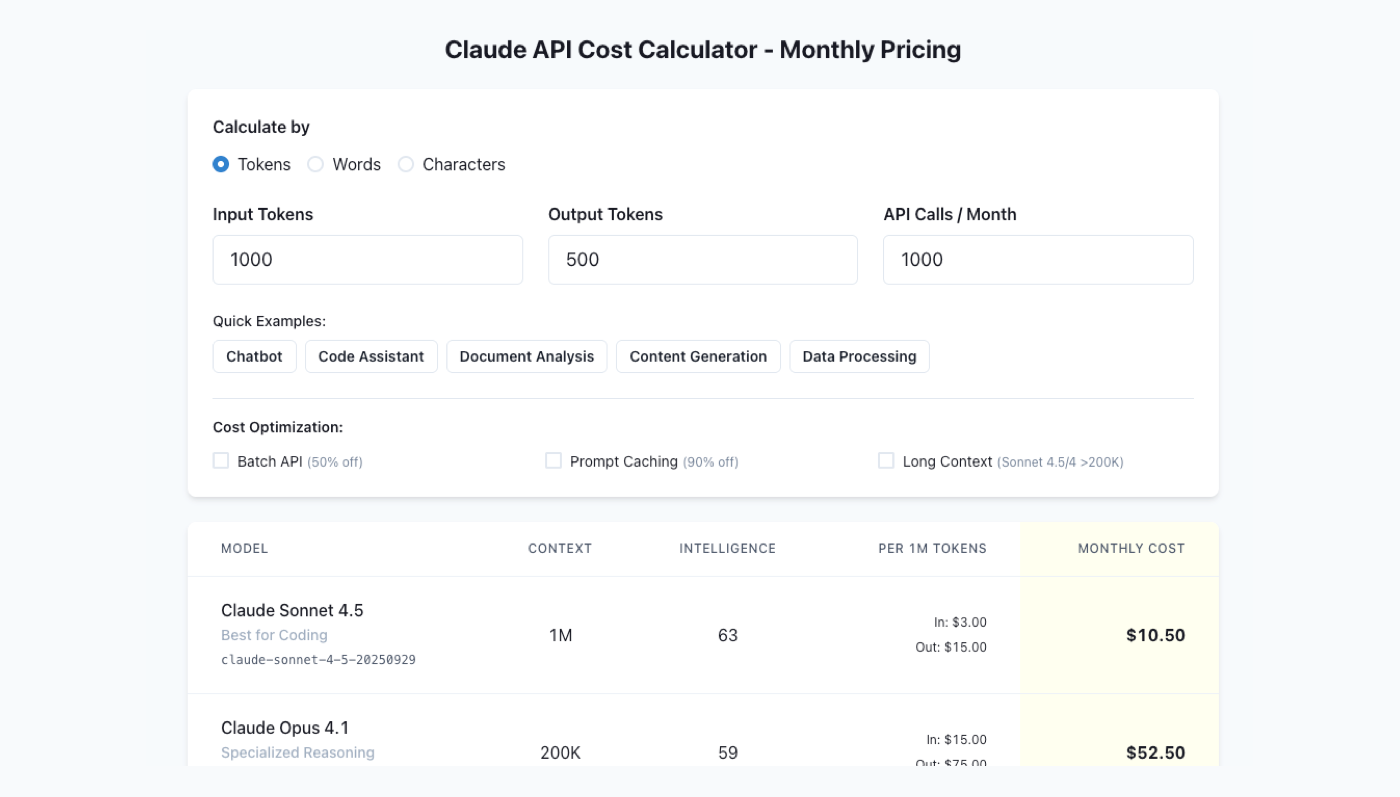Click the Context column header
The height and width of the screenshot is (797, 1400).
coord(560,548)
